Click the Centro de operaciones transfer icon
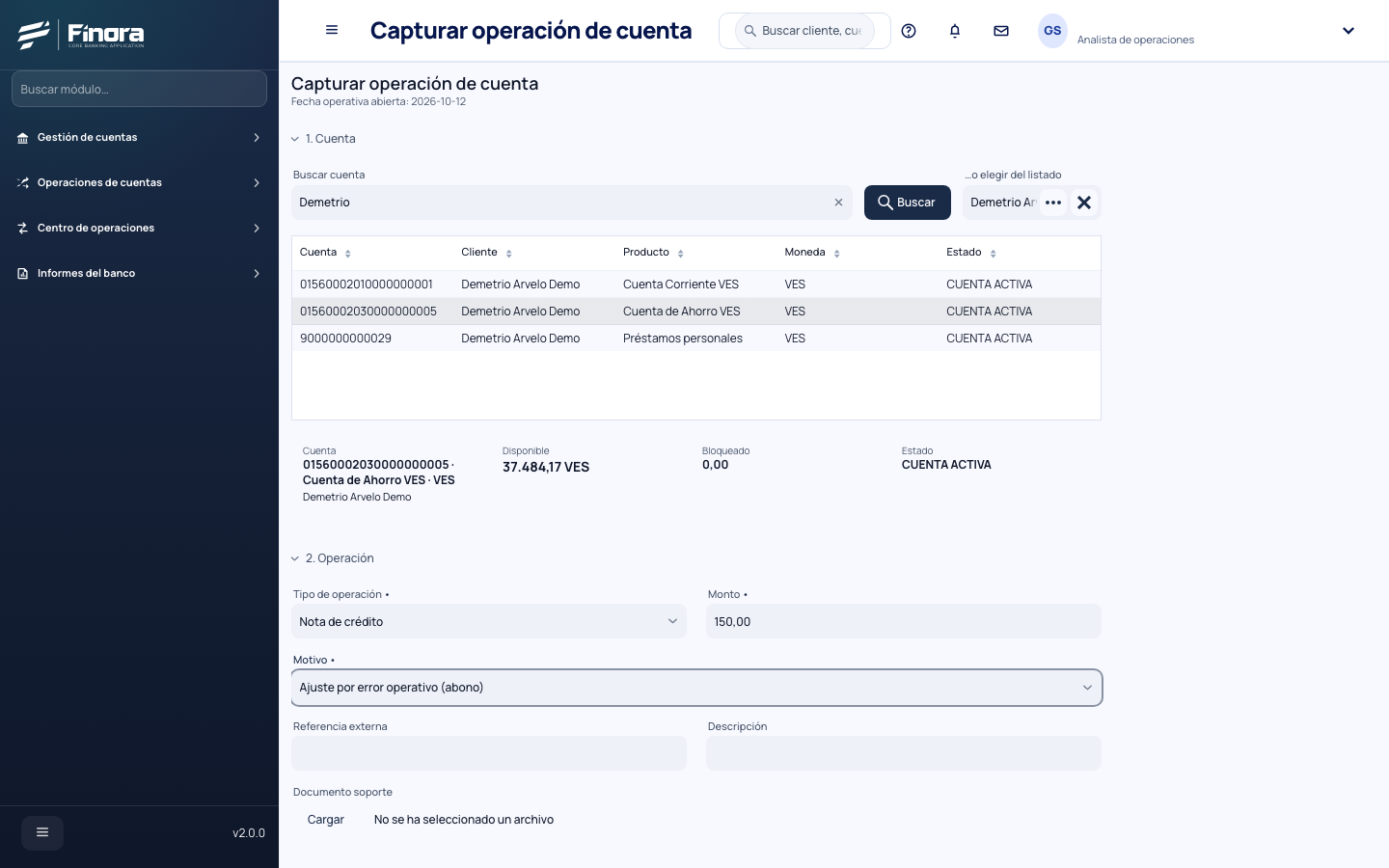Screen dimensions: 1389x868 pos(23,229)
